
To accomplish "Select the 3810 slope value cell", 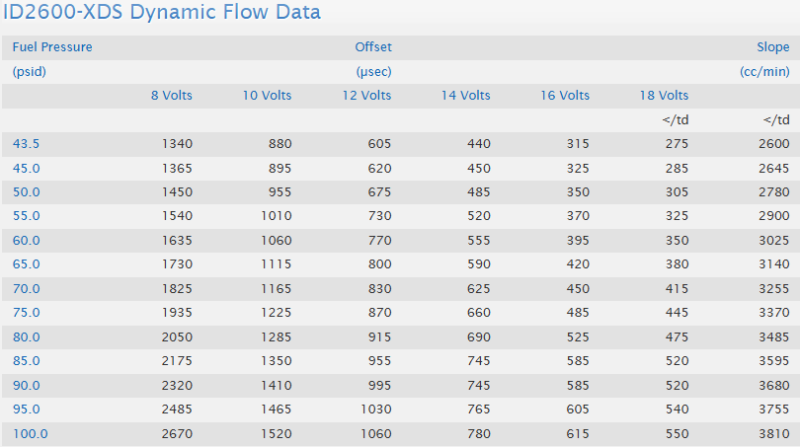I will [773, 433].
